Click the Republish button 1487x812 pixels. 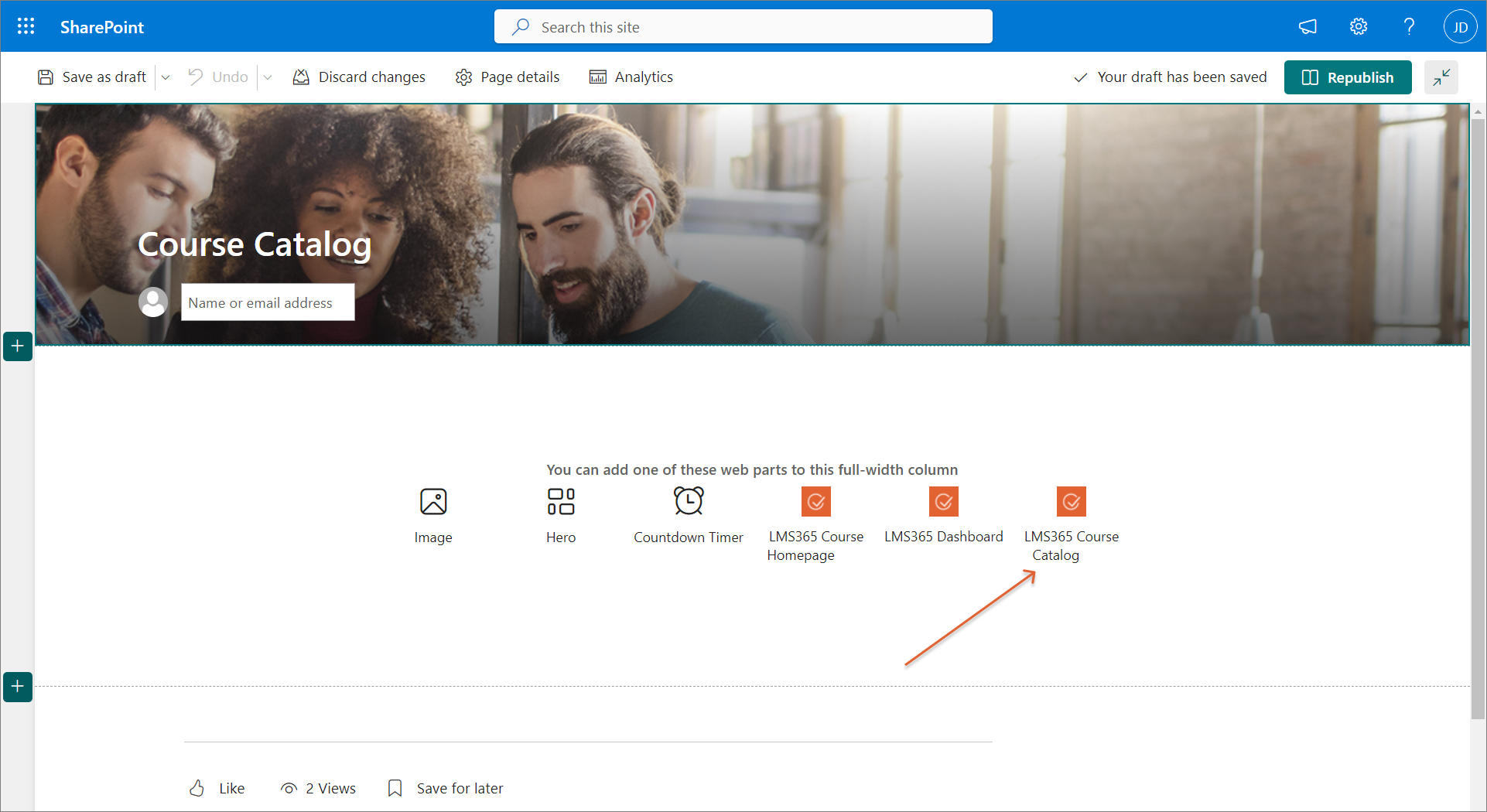(x=1348, y=77)
